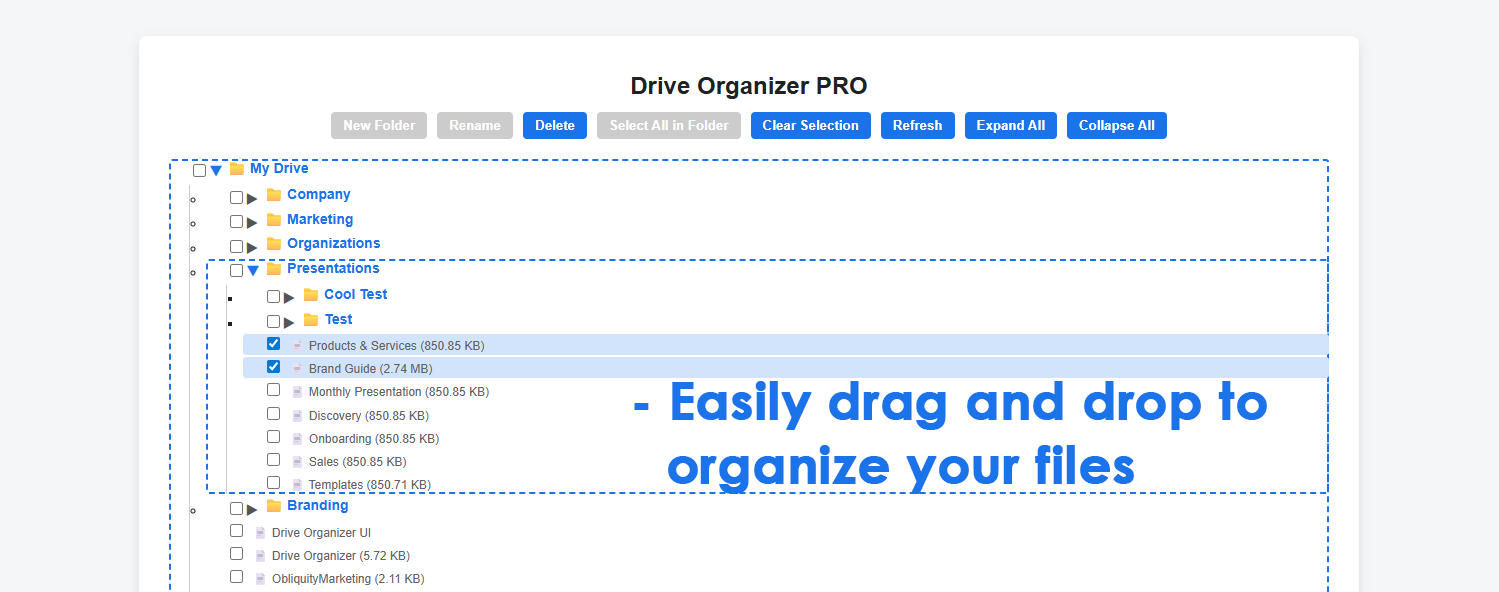This screenshot has height=592, width=1499.
Task: Uncheck the Products & Services checkbox
Action: coord(273,343)
